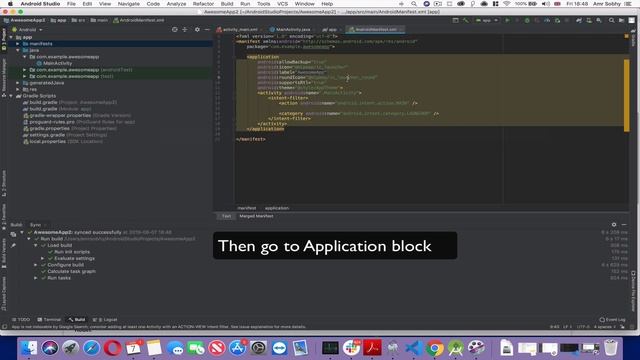
Task: Click the AndroidManifest.xml breadcrumb in navigation bar
Action: [x=139, y=20]
